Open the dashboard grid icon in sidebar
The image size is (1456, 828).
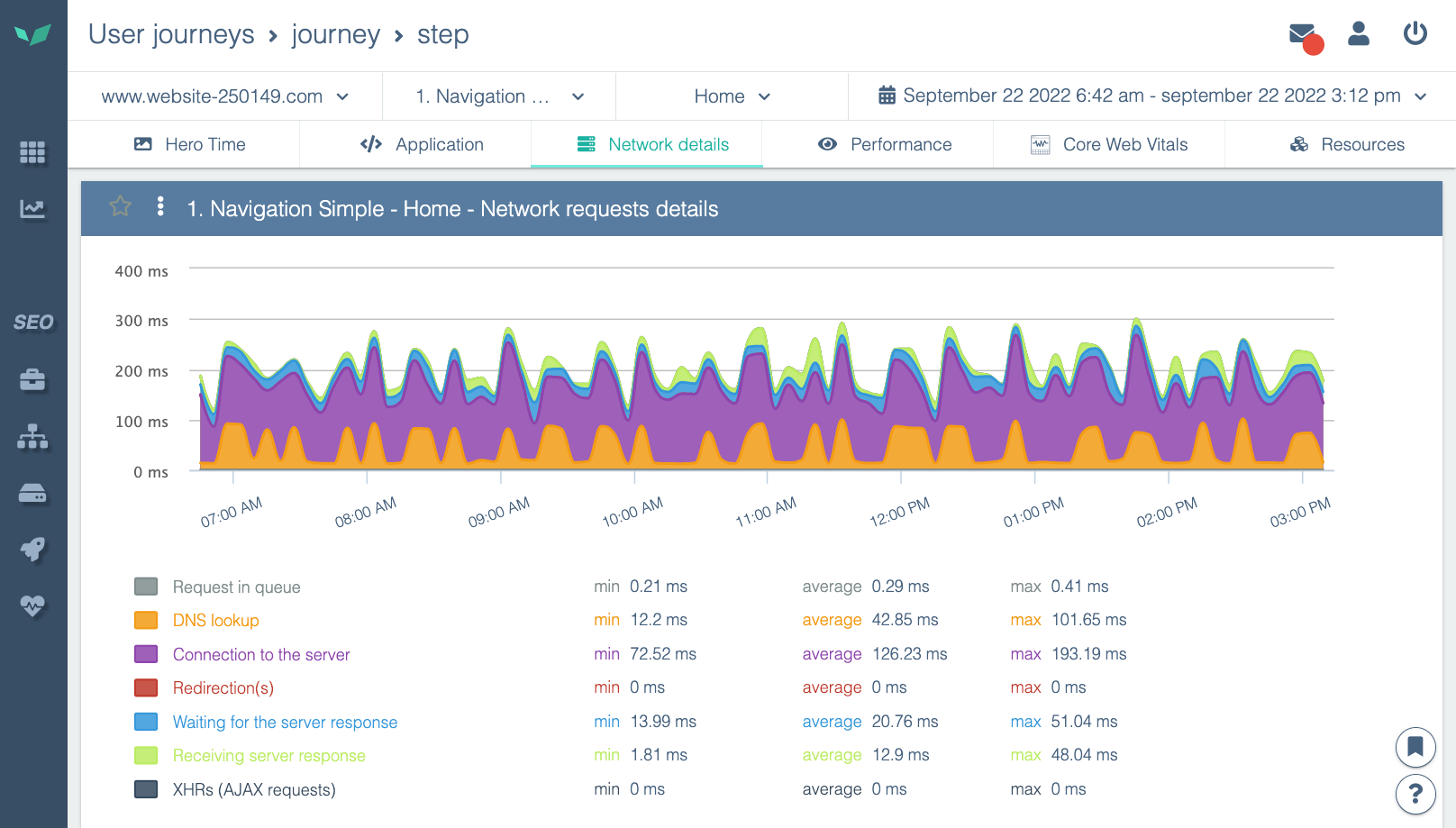click(x=32, y=152)
